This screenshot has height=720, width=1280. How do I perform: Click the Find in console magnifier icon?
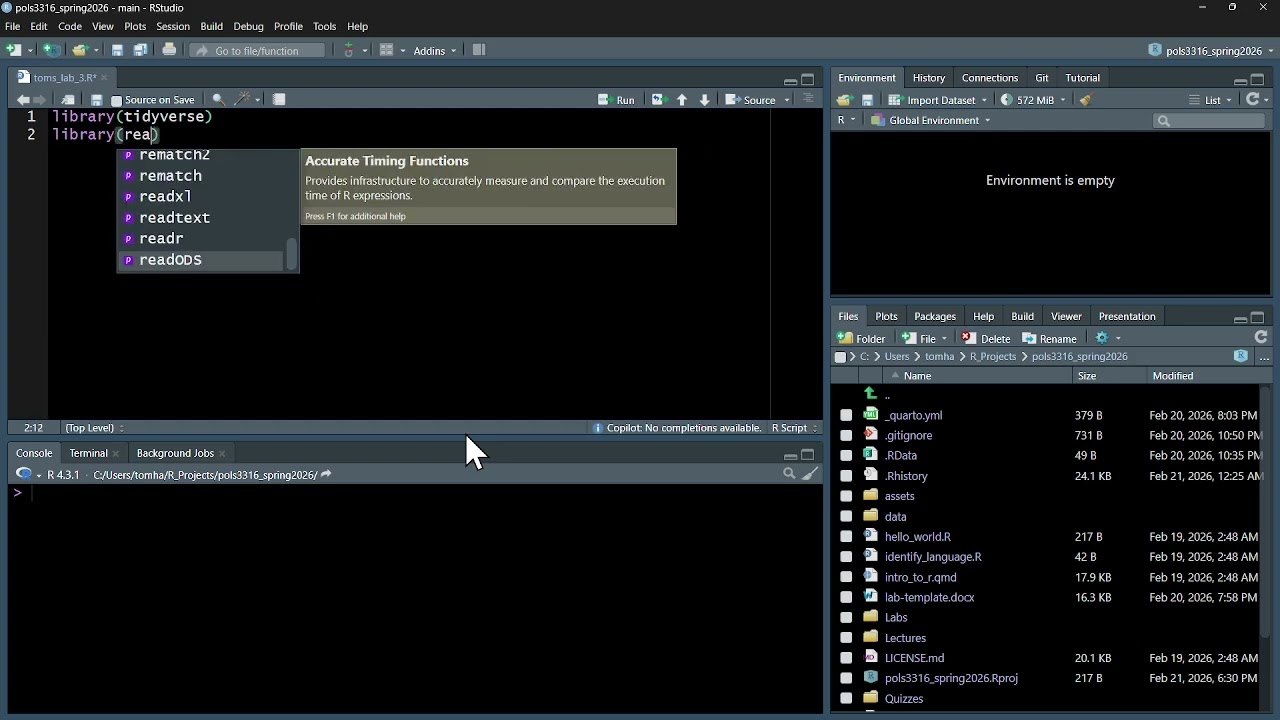(x=789, y=474)
